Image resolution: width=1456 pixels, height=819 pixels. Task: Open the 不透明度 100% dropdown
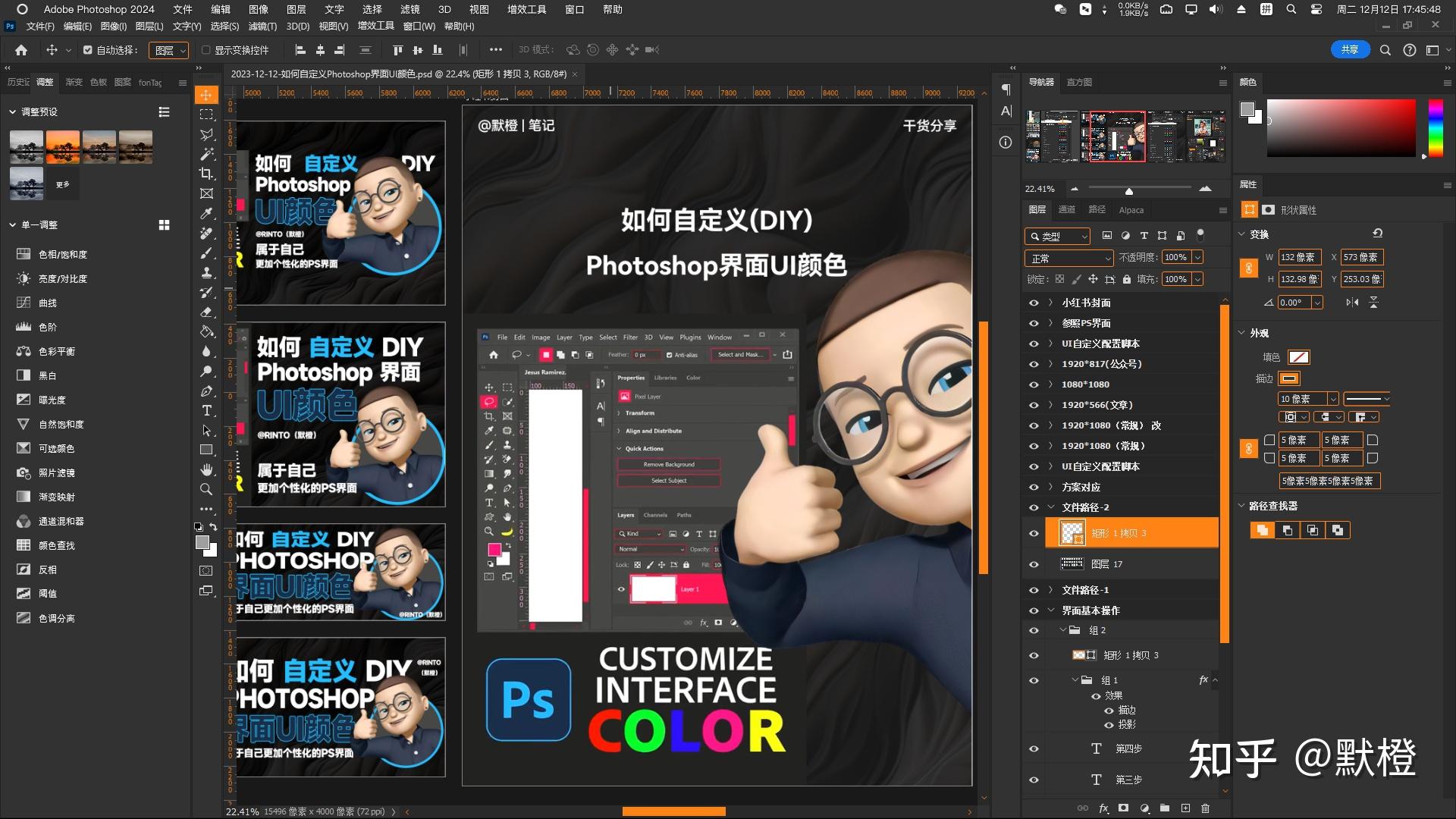click(x=1197, y=258)
